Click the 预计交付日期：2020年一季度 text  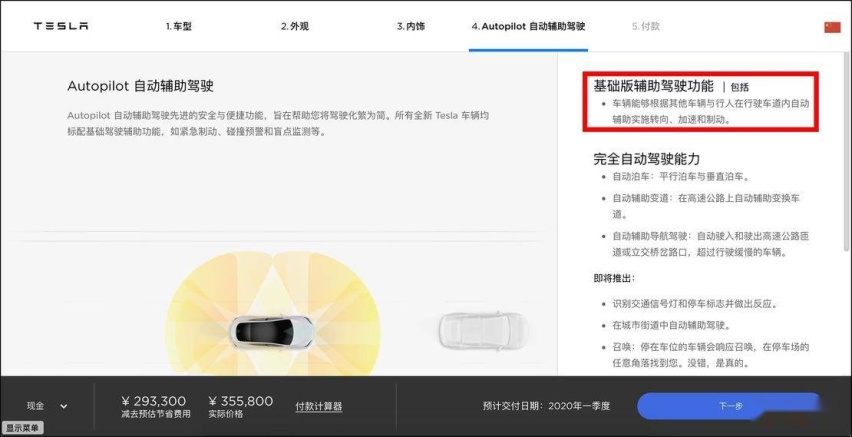tap(546, 406)
